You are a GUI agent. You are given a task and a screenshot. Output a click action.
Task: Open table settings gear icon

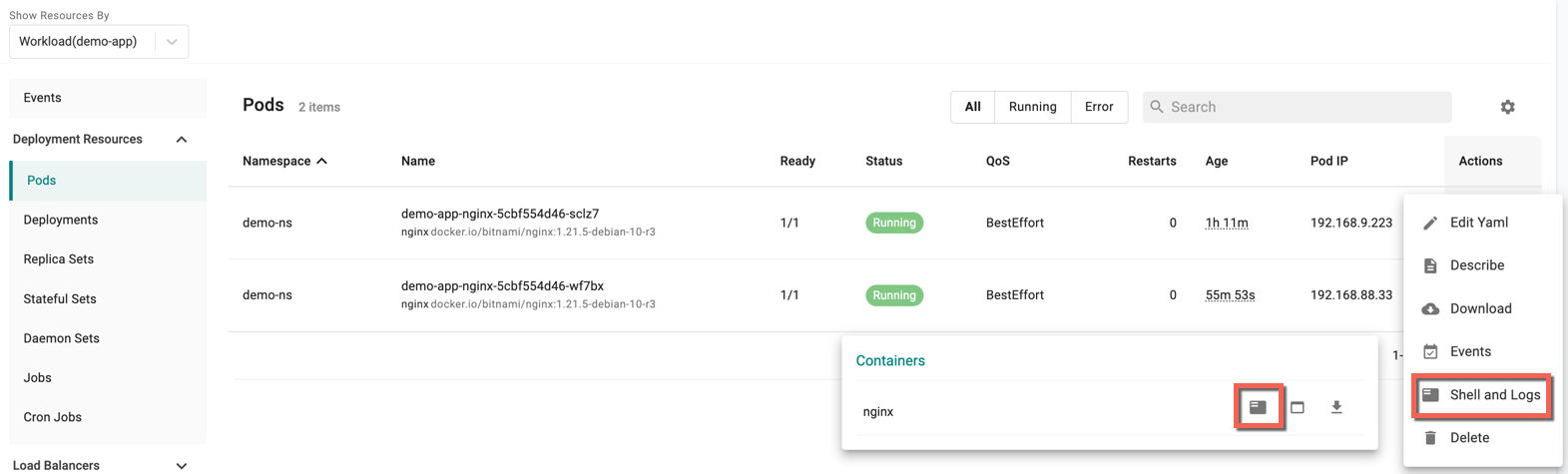[1507, 107]
